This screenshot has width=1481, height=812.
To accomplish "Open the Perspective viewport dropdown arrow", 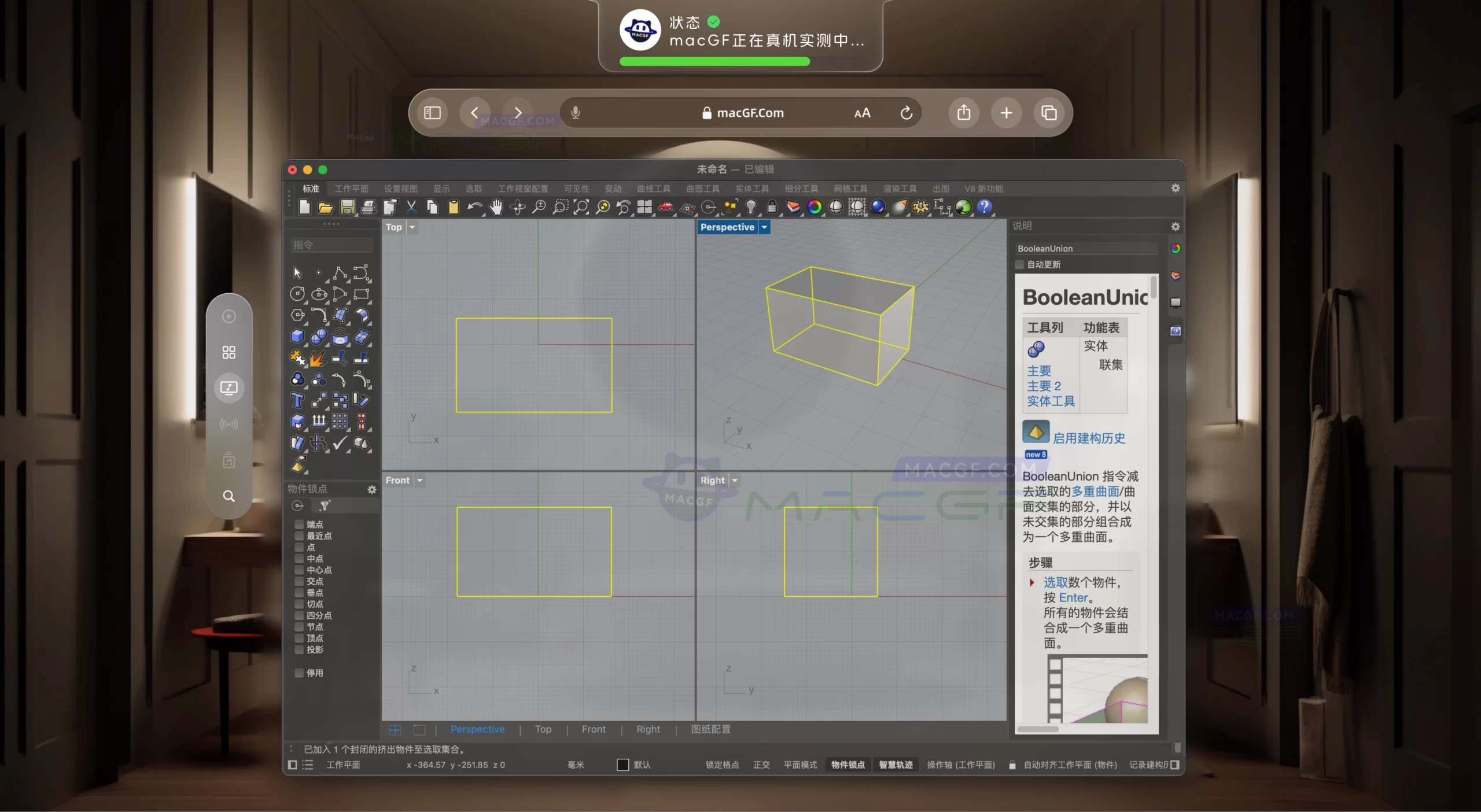I will [x=764, y=227].
